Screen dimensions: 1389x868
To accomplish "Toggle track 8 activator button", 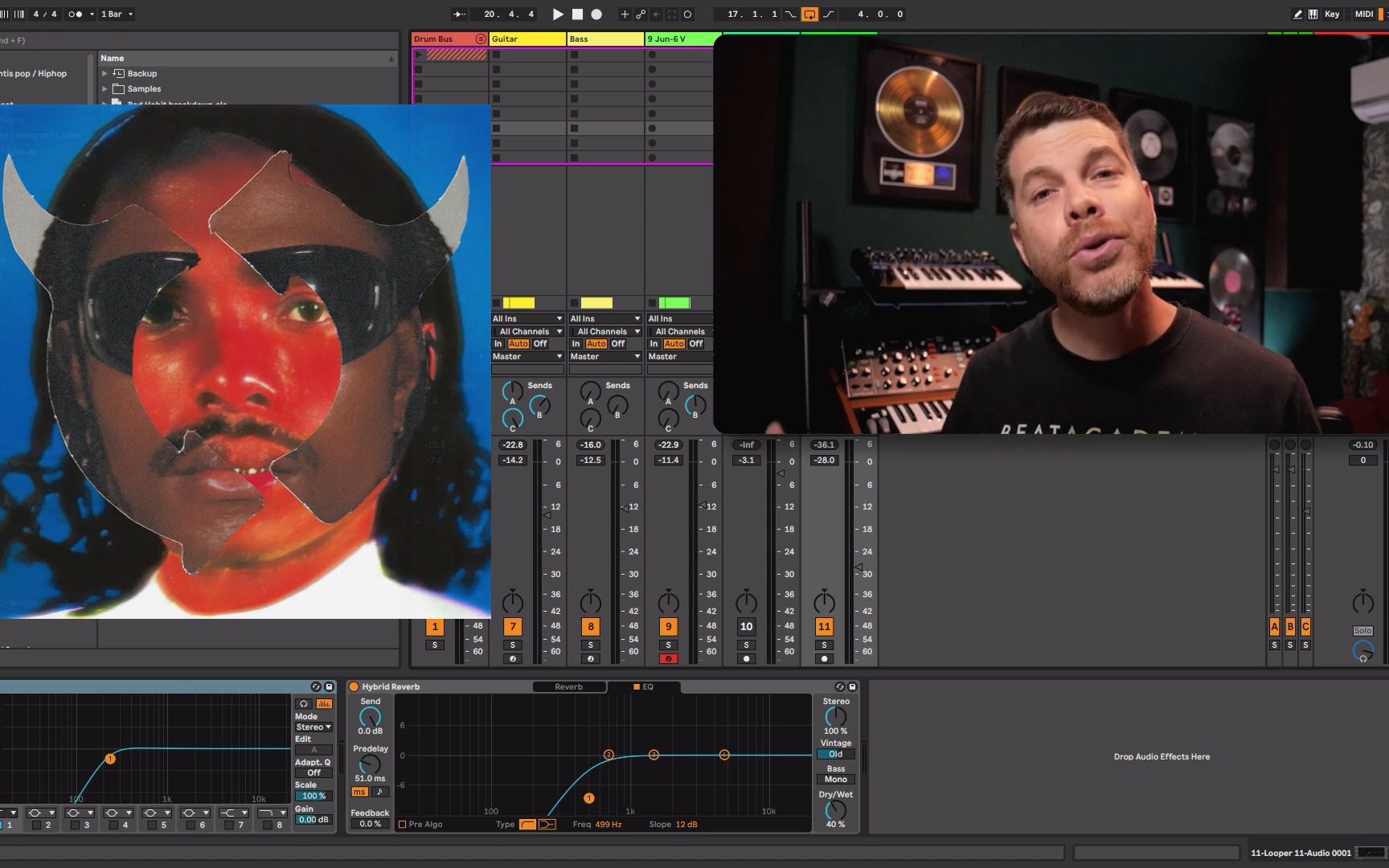I will [591, 627].
